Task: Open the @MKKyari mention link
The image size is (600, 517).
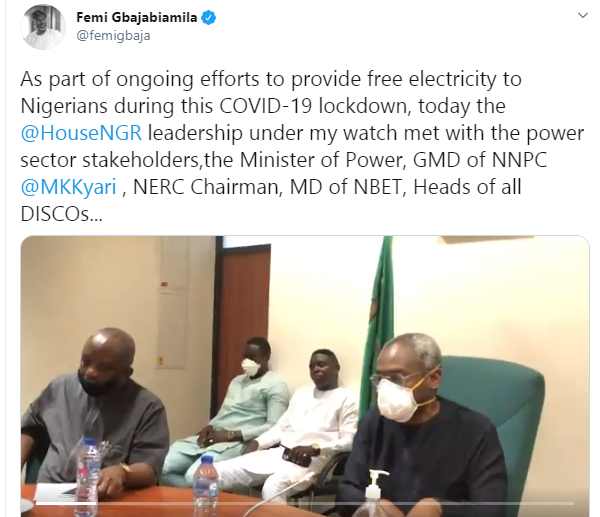Action: click(x=68, y=187)
